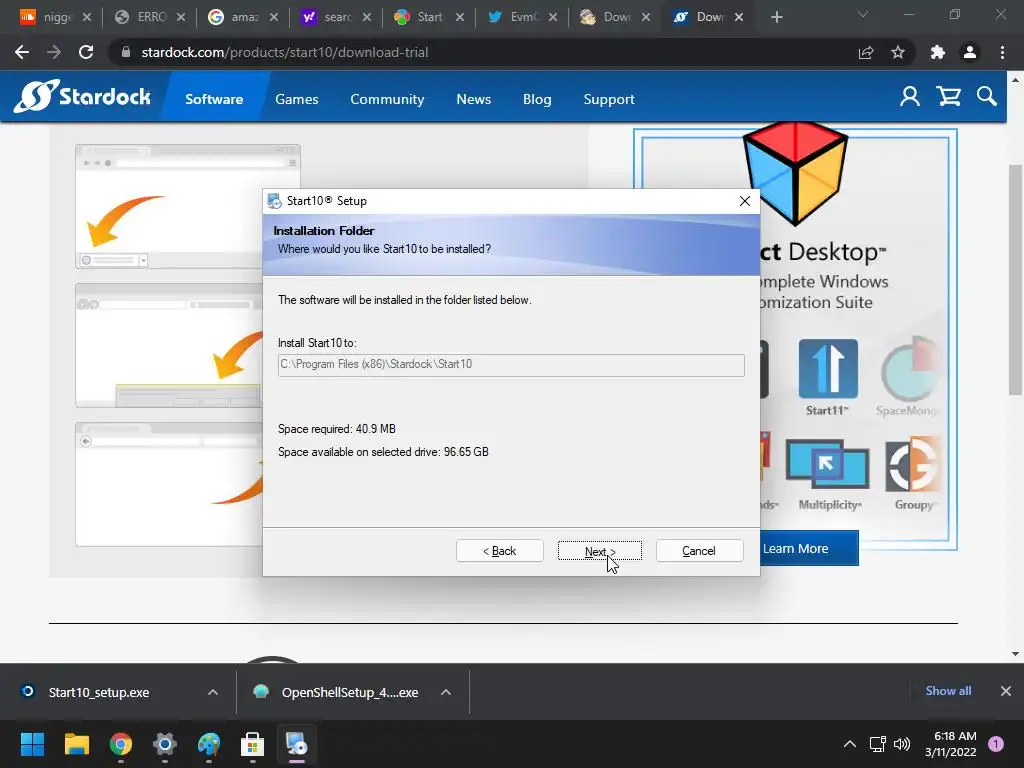Open the Games menu
This screenshot has width=1024, height=768.
(296, 99)
